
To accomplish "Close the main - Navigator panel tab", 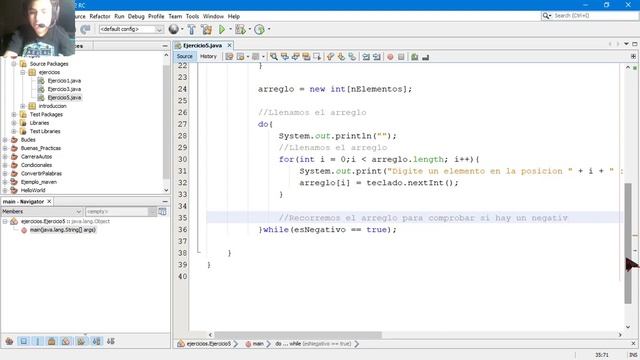I will click(x=49, y=202).
